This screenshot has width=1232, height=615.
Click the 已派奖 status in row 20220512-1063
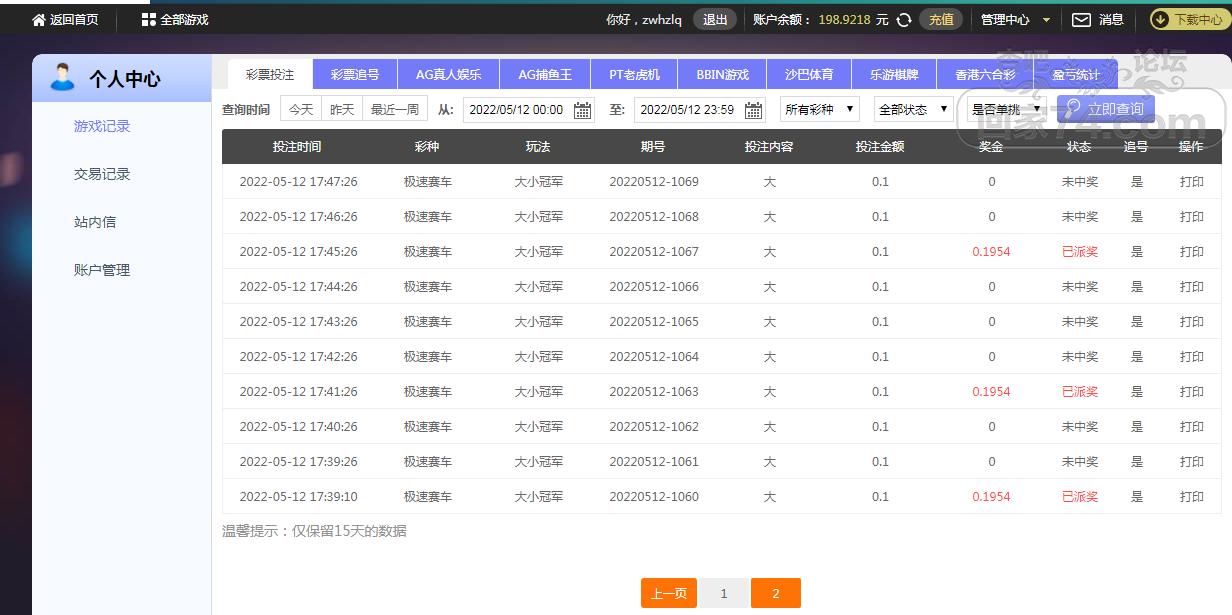click(1080, 392)
